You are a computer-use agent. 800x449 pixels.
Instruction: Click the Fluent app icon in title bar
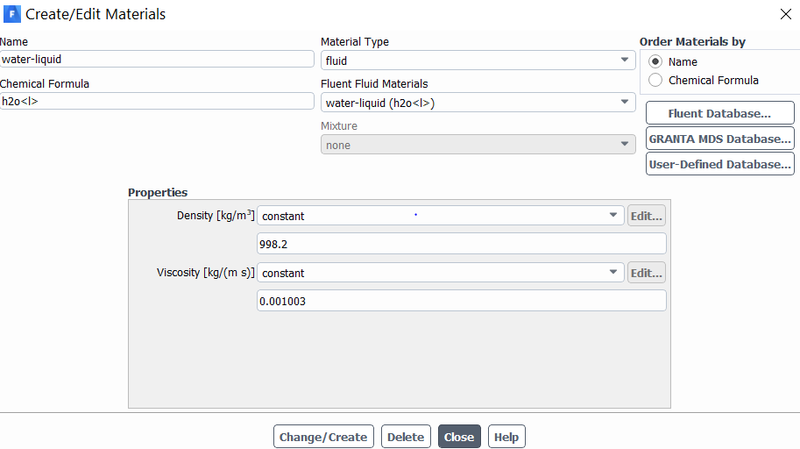(x=12, y=14)
